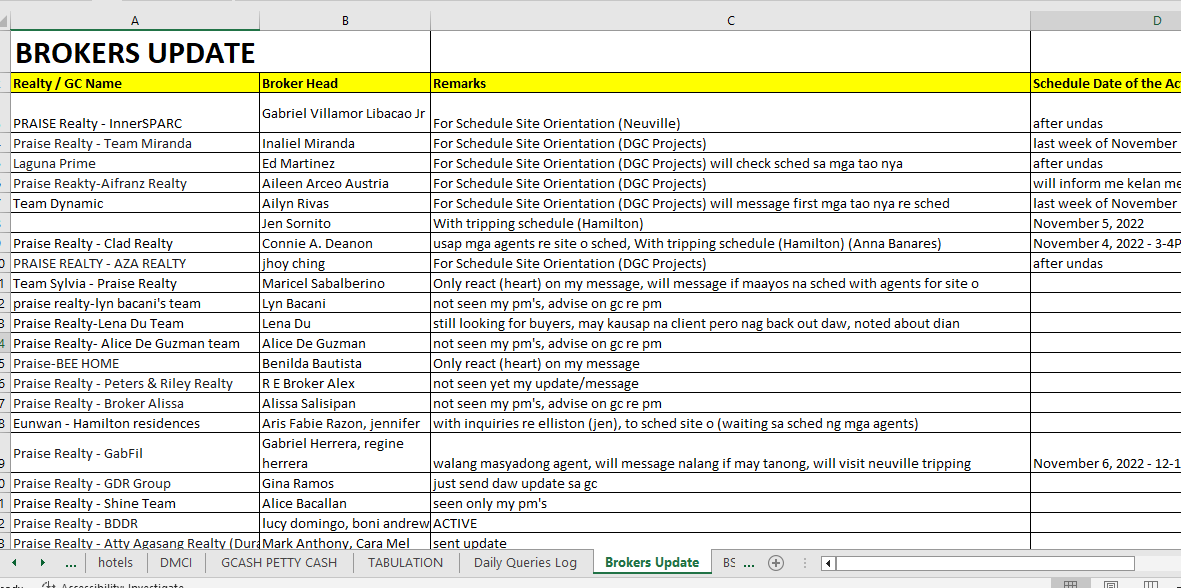Image resolution: width=1181 pixels, height=588 pixels.
Task: Select the Praise-BEE HOME cell
Action: pyautogui.click(x=135, y=363)
